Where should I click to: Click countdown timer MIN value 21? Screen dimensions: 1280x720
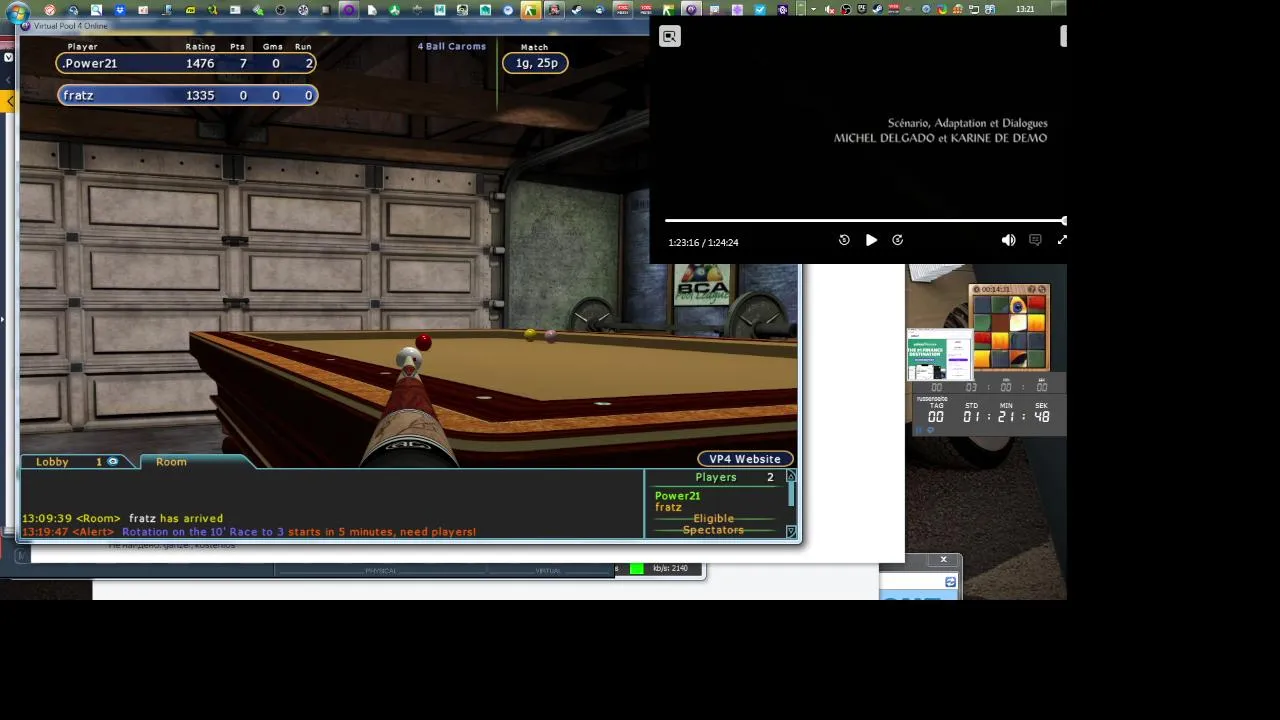tap(1007, 417)
